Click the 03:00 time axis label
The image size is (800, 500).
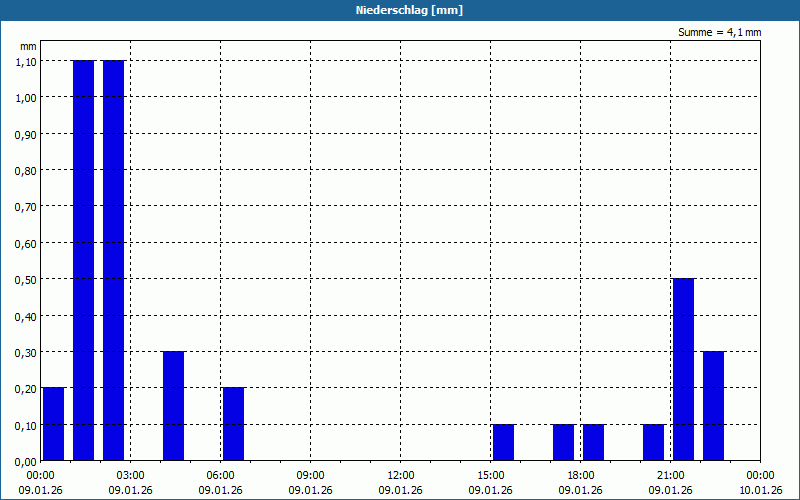(x=131, y=476)
